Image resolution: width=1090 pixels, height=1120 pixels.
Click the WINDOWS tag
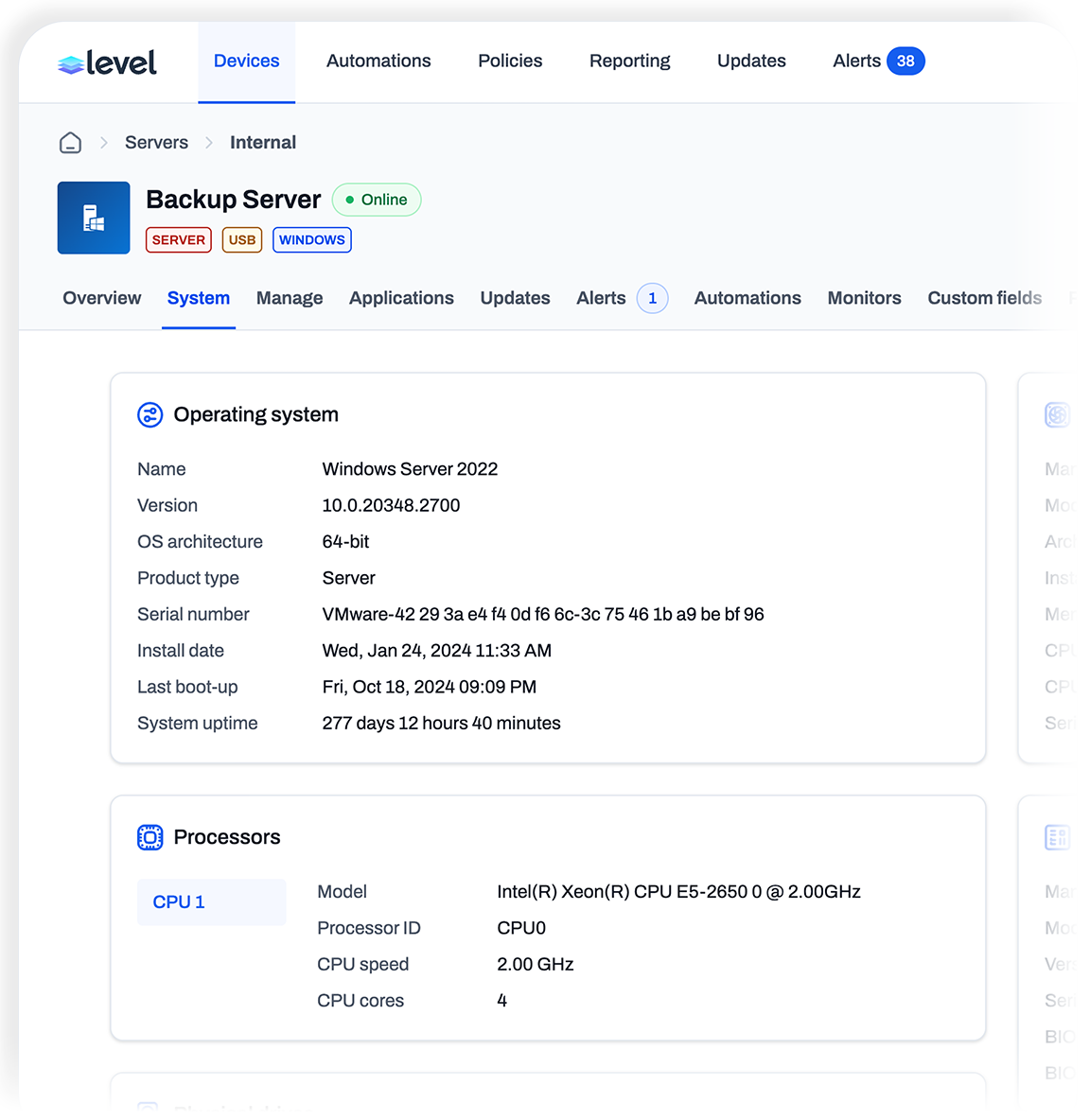coord(312,240)
